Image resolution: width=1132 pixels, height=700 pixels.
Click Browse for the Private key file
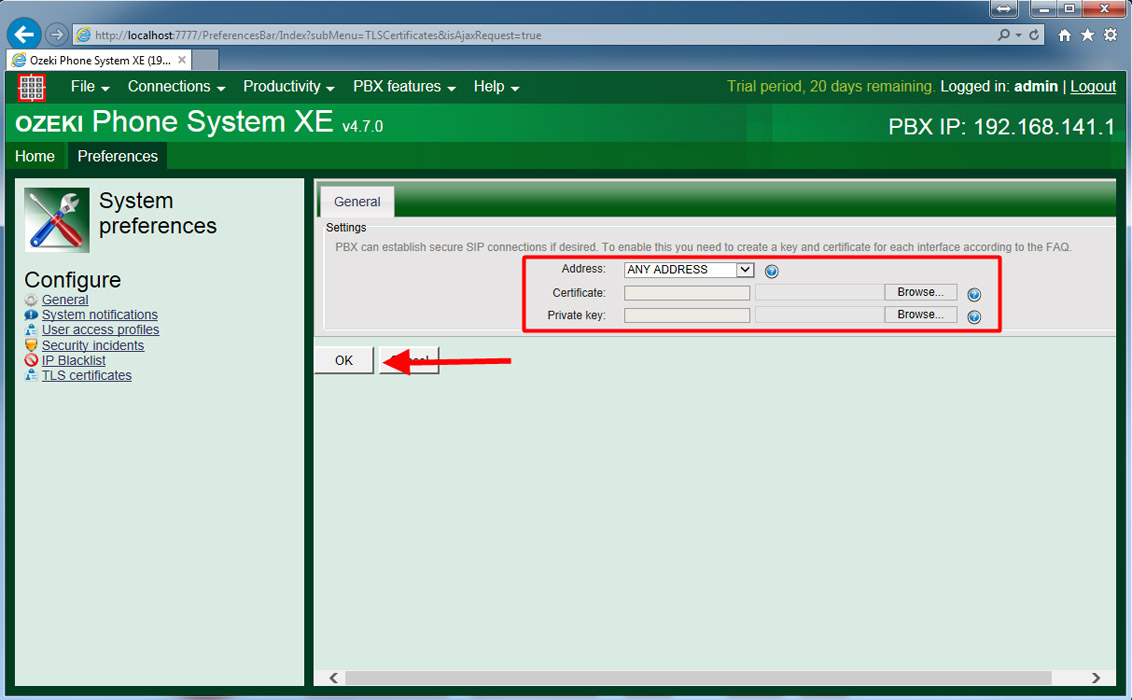[x=920, y=315]
